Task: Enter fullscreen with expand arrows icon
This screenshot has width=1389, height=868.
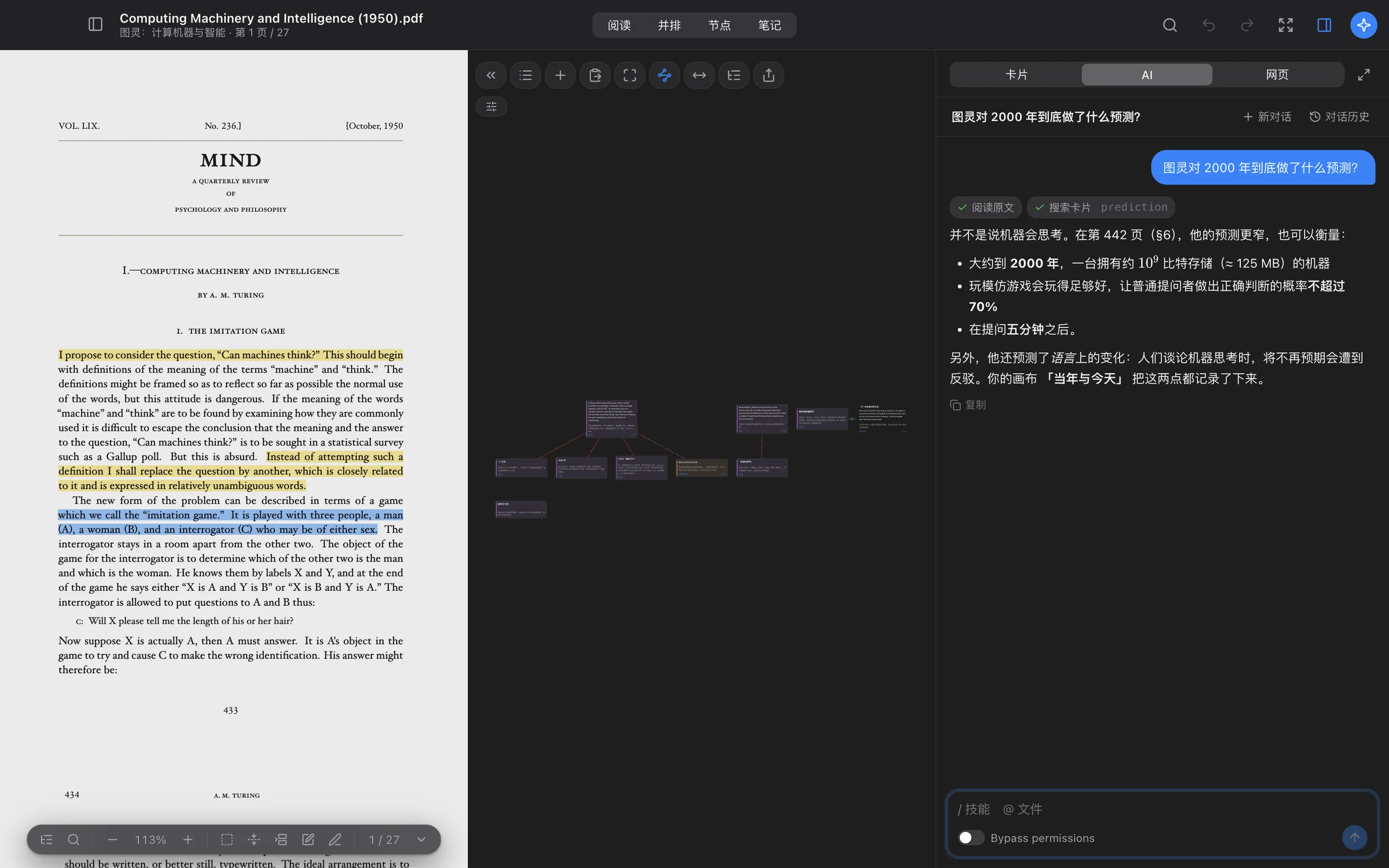Action: pos(1285,25)
